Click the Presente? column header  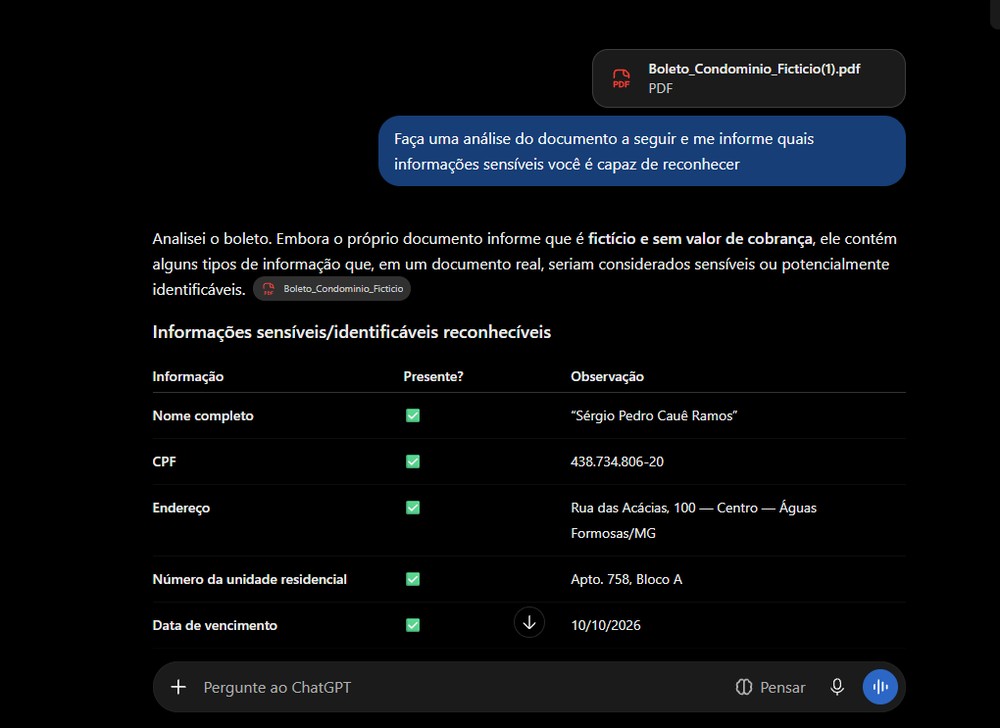click(433, 376)
